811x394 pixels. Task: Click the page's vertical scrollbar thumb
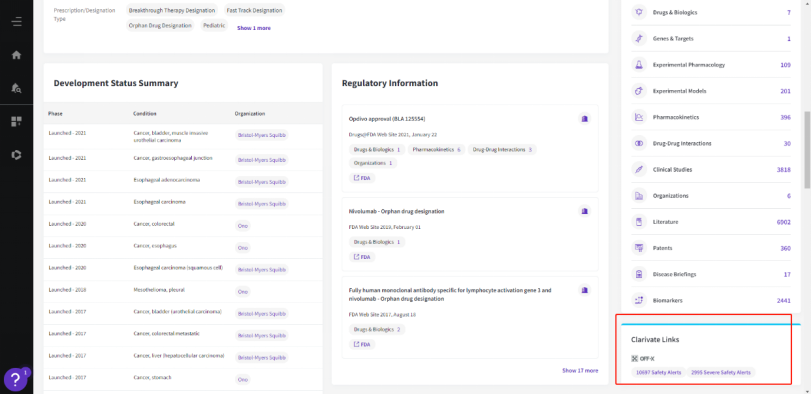[x=807, y=150]
